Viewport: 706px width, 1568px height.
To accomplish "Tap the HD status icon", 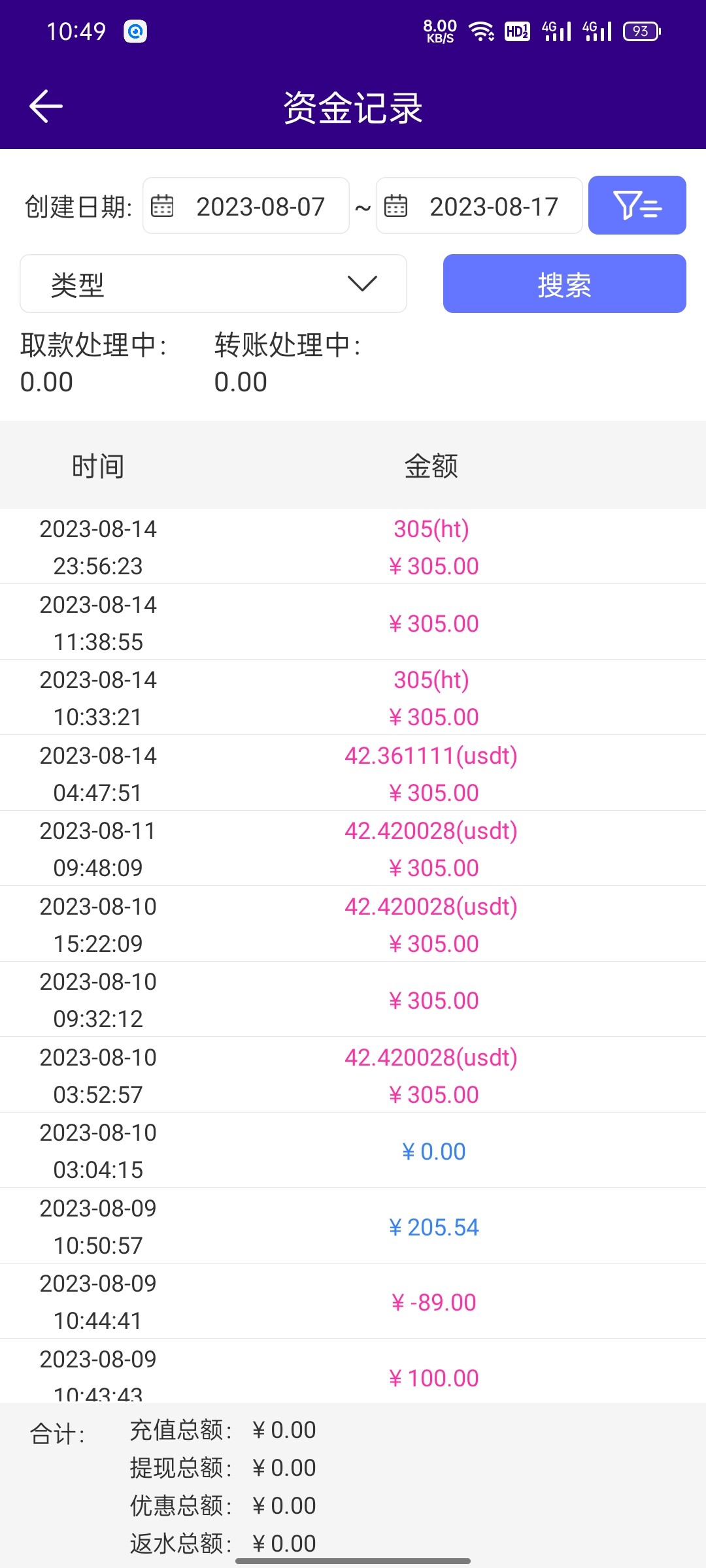I will pos(517,31).
